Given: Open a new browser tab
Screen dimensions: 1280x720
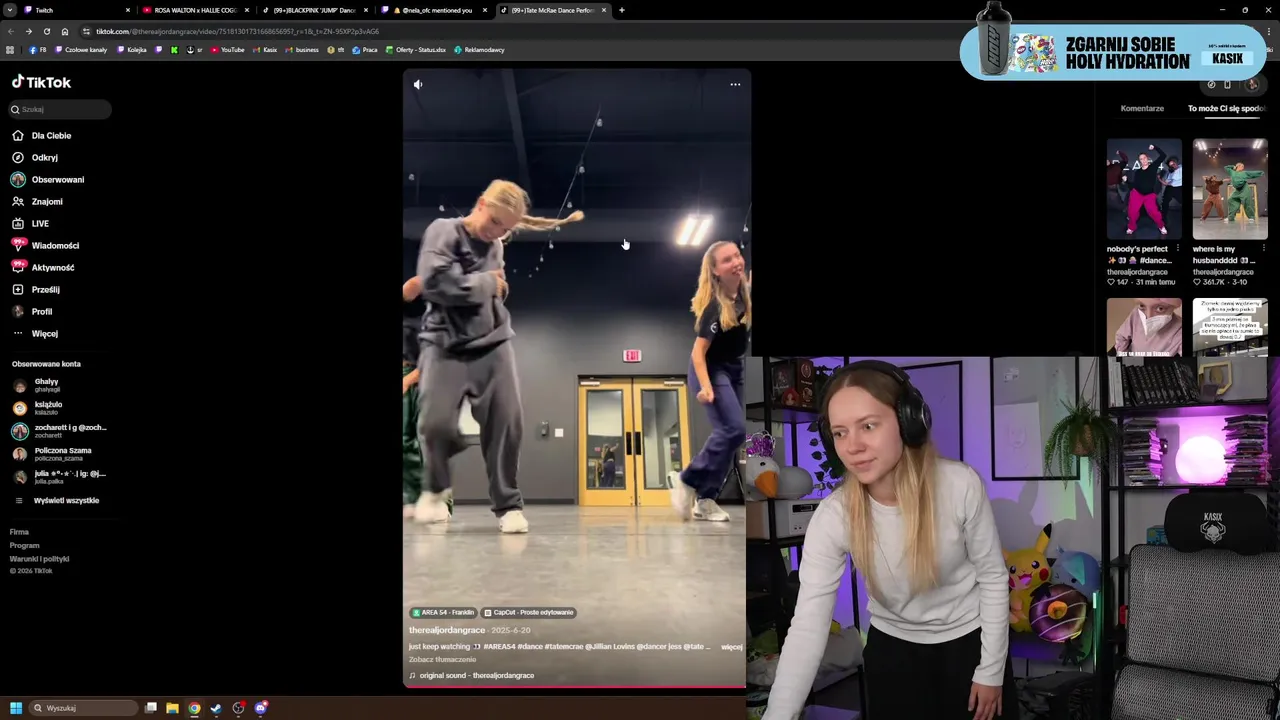Looking at the screenshot, I should click(622, 10).
